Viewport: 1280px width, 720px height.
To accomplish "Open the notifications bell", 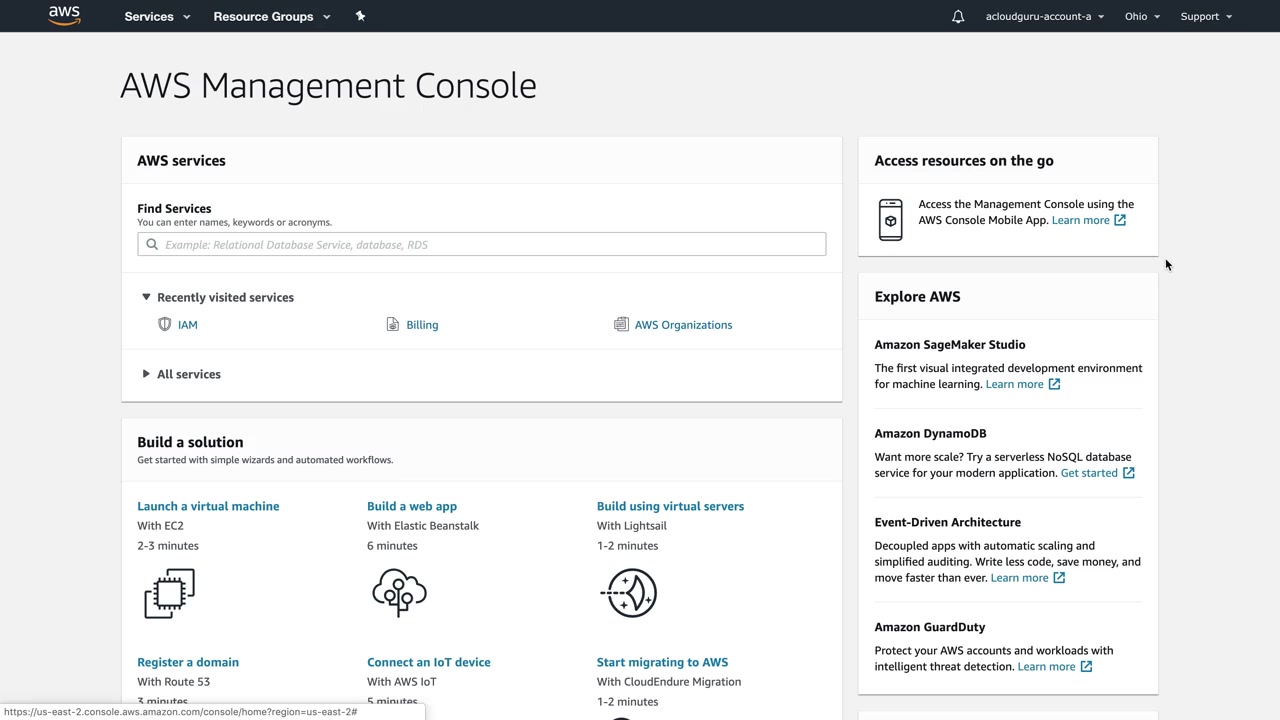I will coord(958,16).
